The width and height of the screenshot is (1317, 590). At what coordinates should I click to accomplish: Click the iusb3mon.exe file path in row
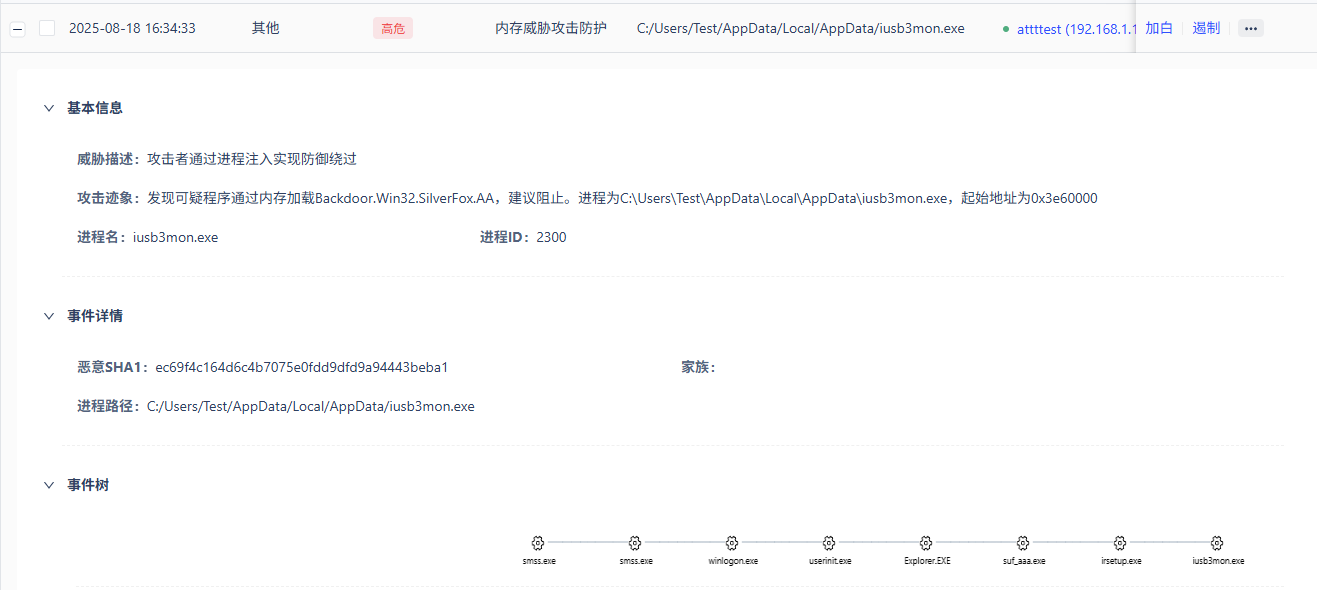coord(800,29)
